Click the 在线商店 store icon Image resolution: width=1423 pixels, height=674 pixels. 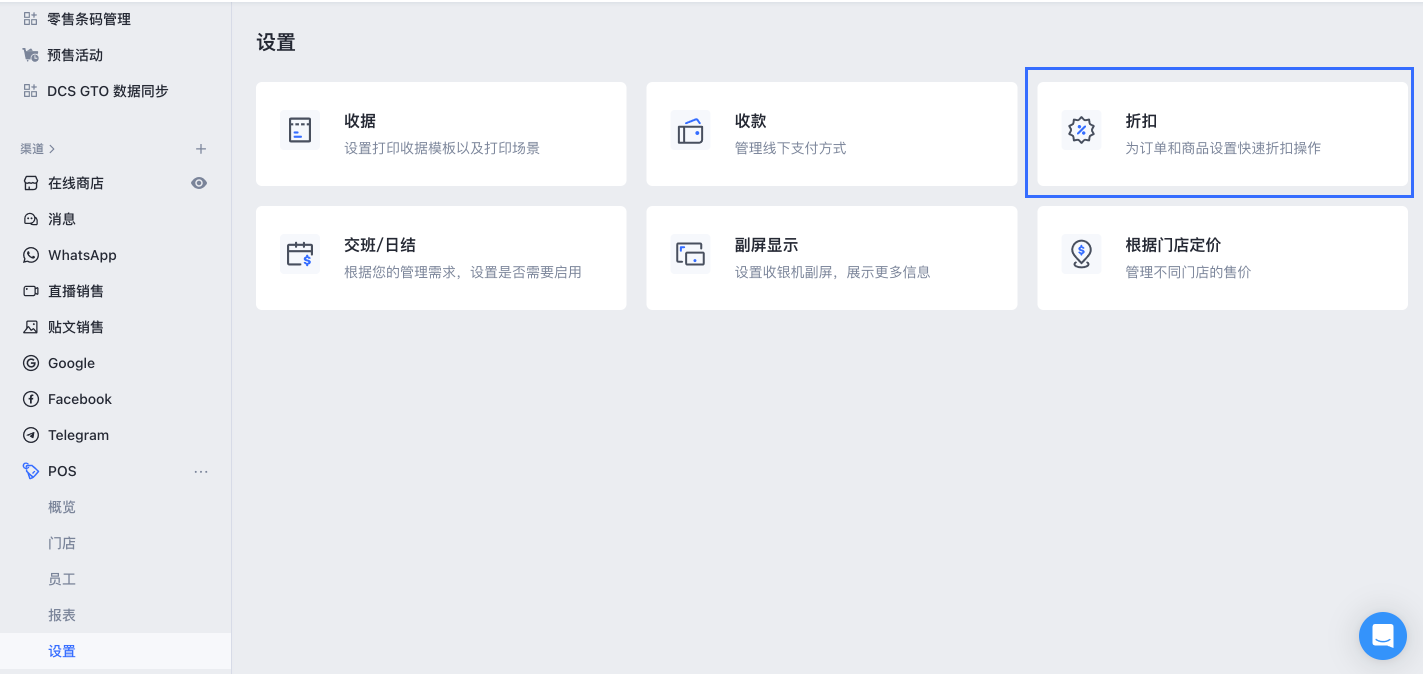[x=30, y=183]
